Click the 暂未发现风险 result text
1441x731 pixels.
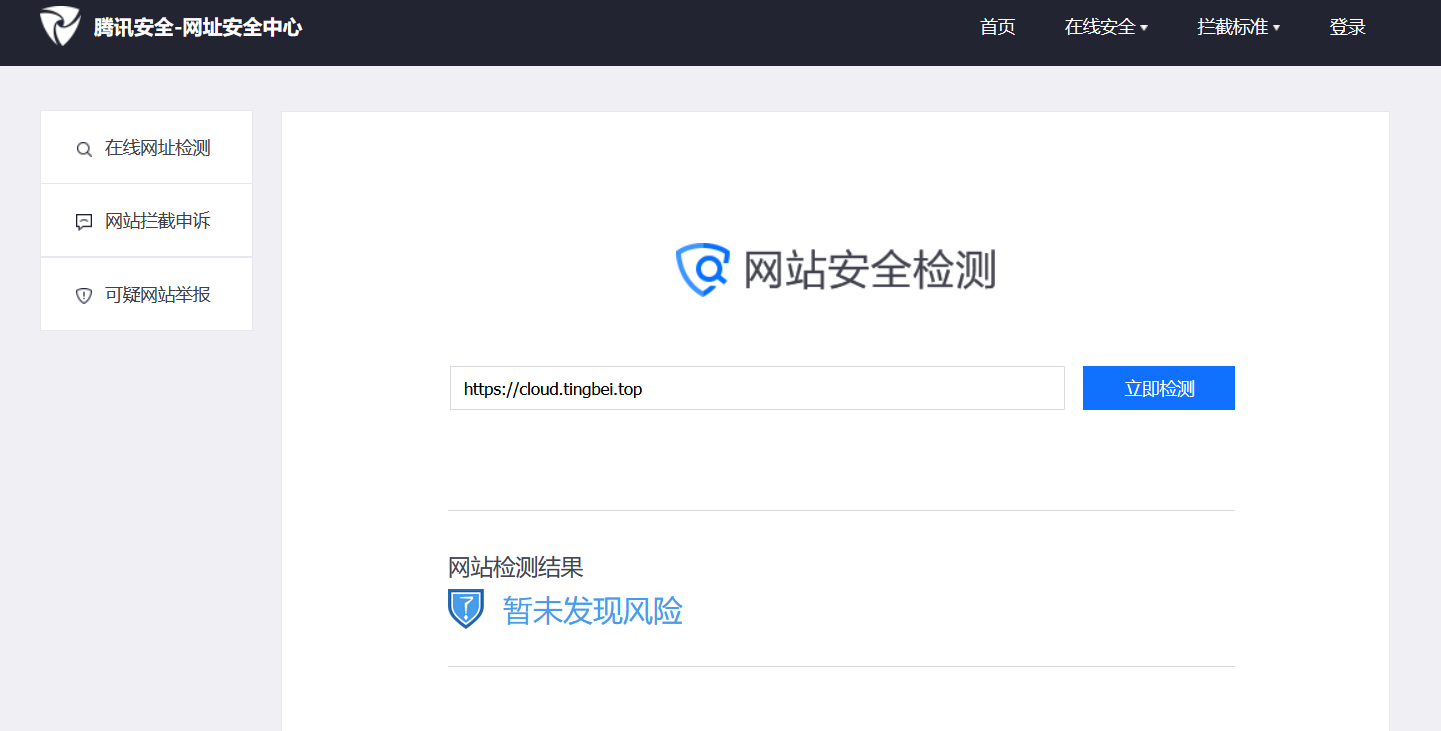coord(592,610)
